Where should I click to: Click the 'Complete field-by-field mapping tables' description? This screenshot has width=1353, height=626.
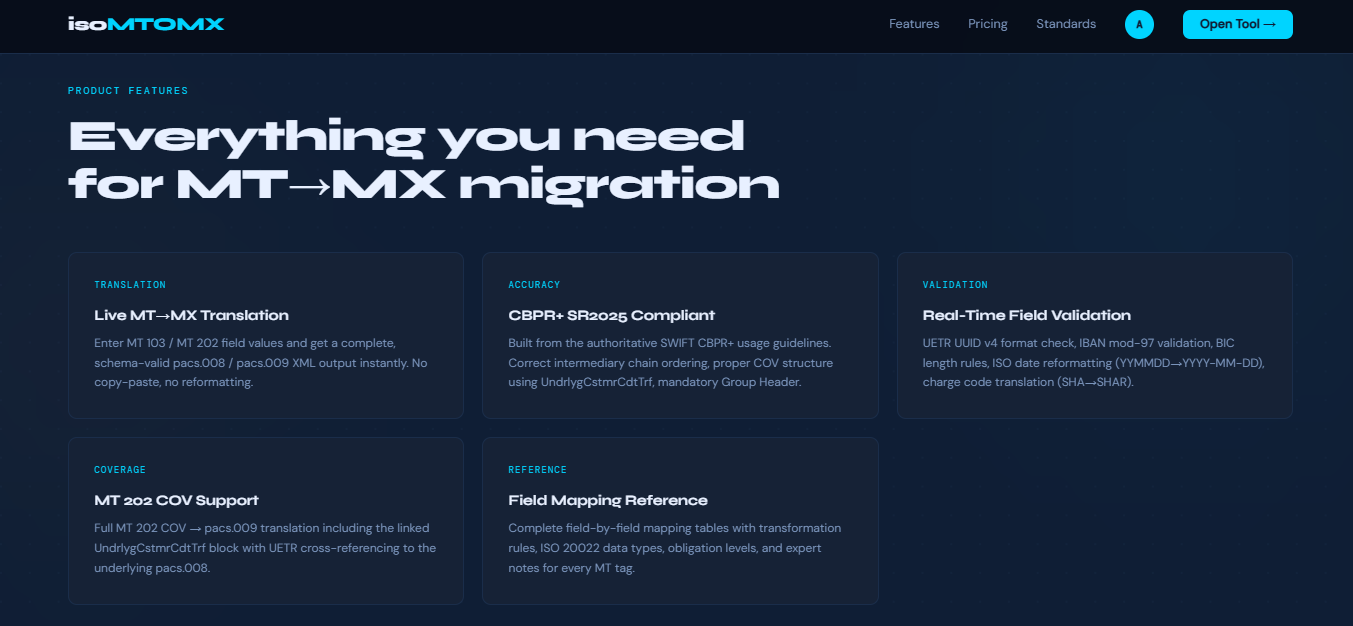(675, 547)
